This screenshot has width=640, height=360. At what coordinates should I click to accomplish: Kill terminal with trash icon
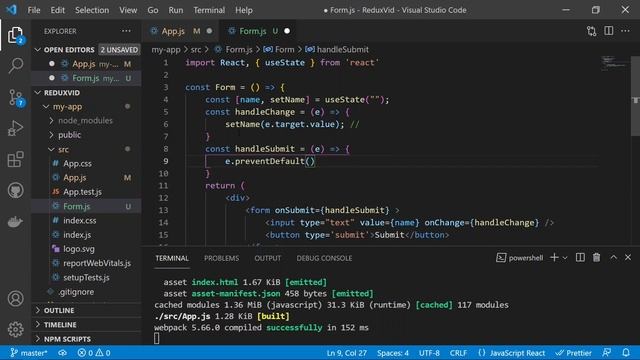click(x=596, y=258)
